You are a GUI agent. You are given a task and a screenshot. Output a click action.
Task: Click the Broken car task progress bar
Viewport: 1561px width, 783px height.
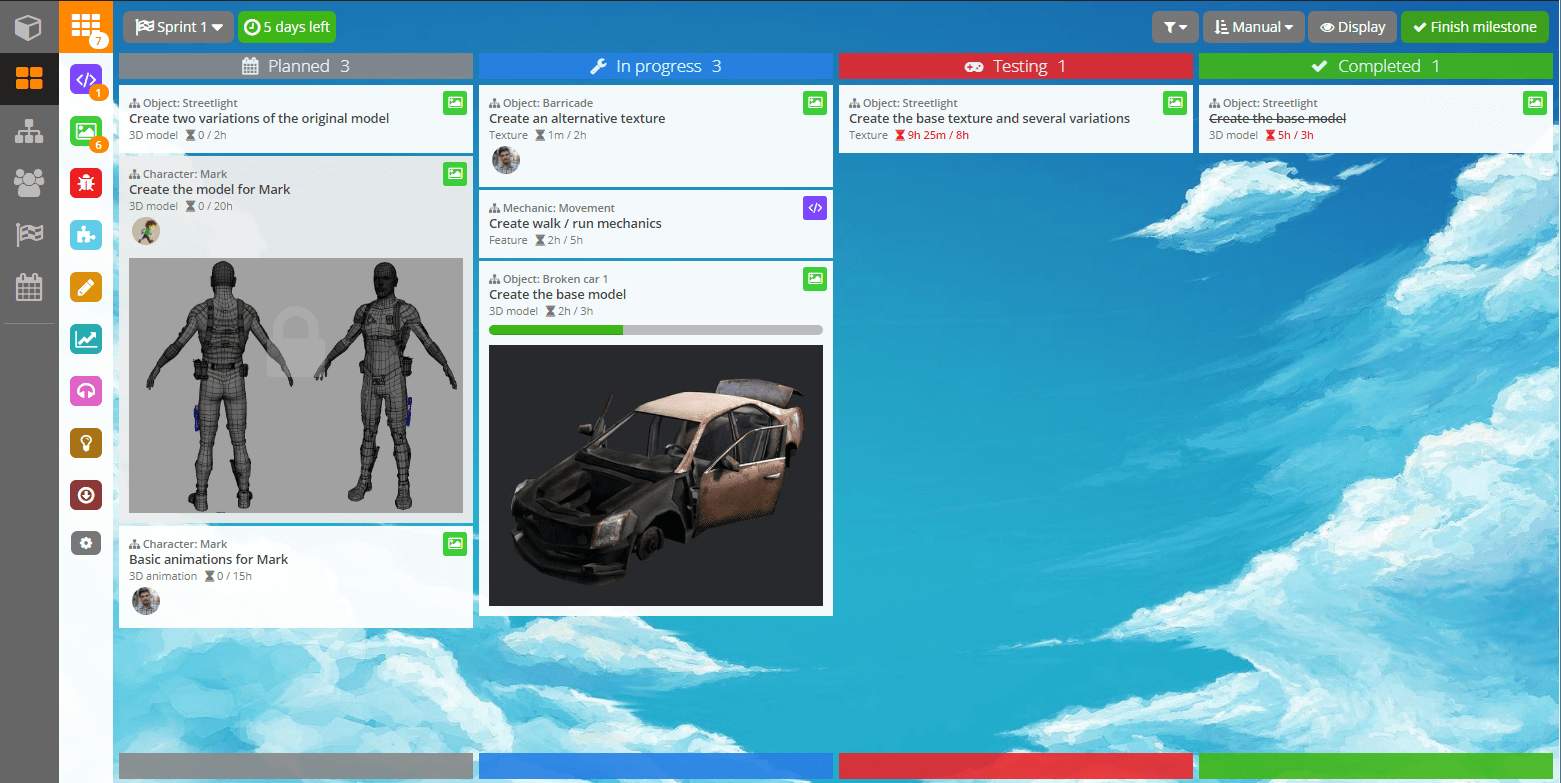(655, 330)
